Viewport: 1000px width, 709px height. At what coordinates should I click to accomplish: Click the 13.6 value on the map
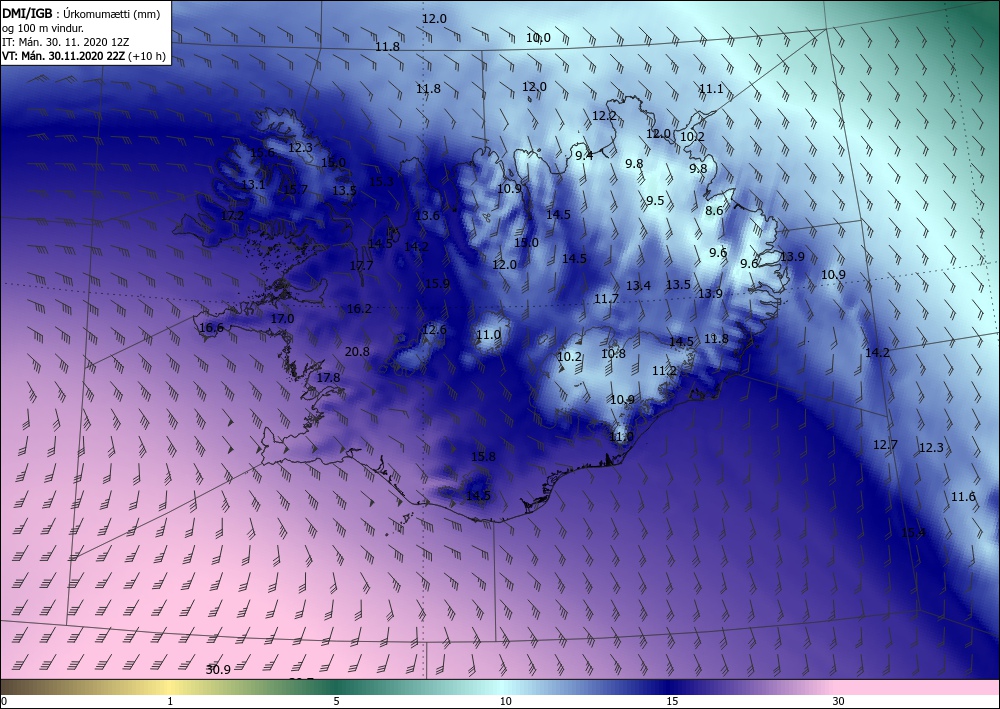point(427,216)
